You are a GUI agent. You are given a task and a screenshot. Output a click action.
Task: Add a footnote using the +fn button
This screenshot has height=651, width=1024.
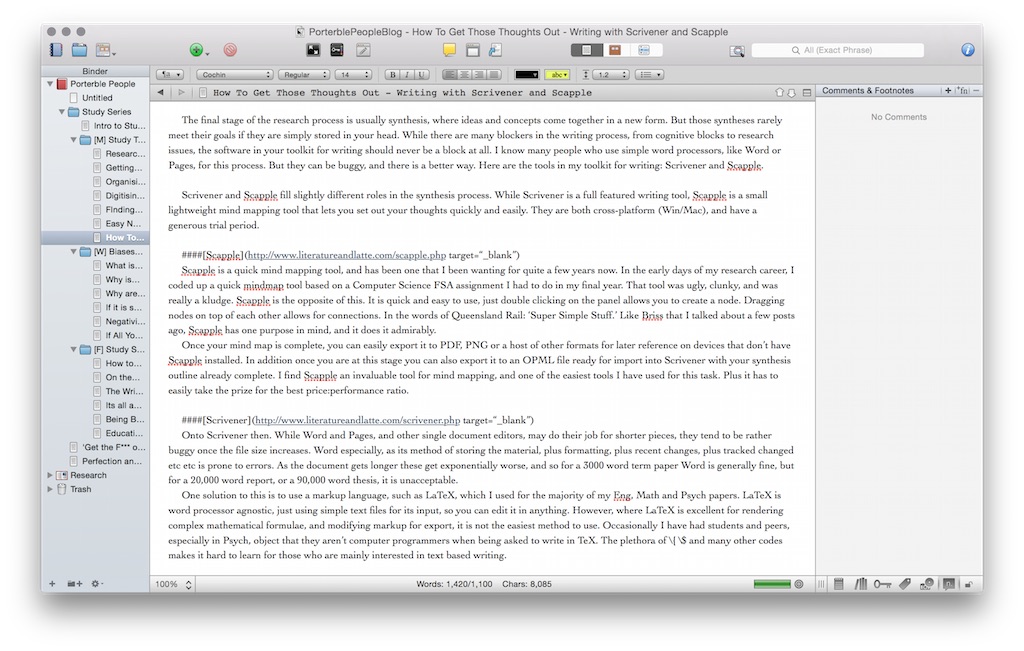[x=962, y=91]
